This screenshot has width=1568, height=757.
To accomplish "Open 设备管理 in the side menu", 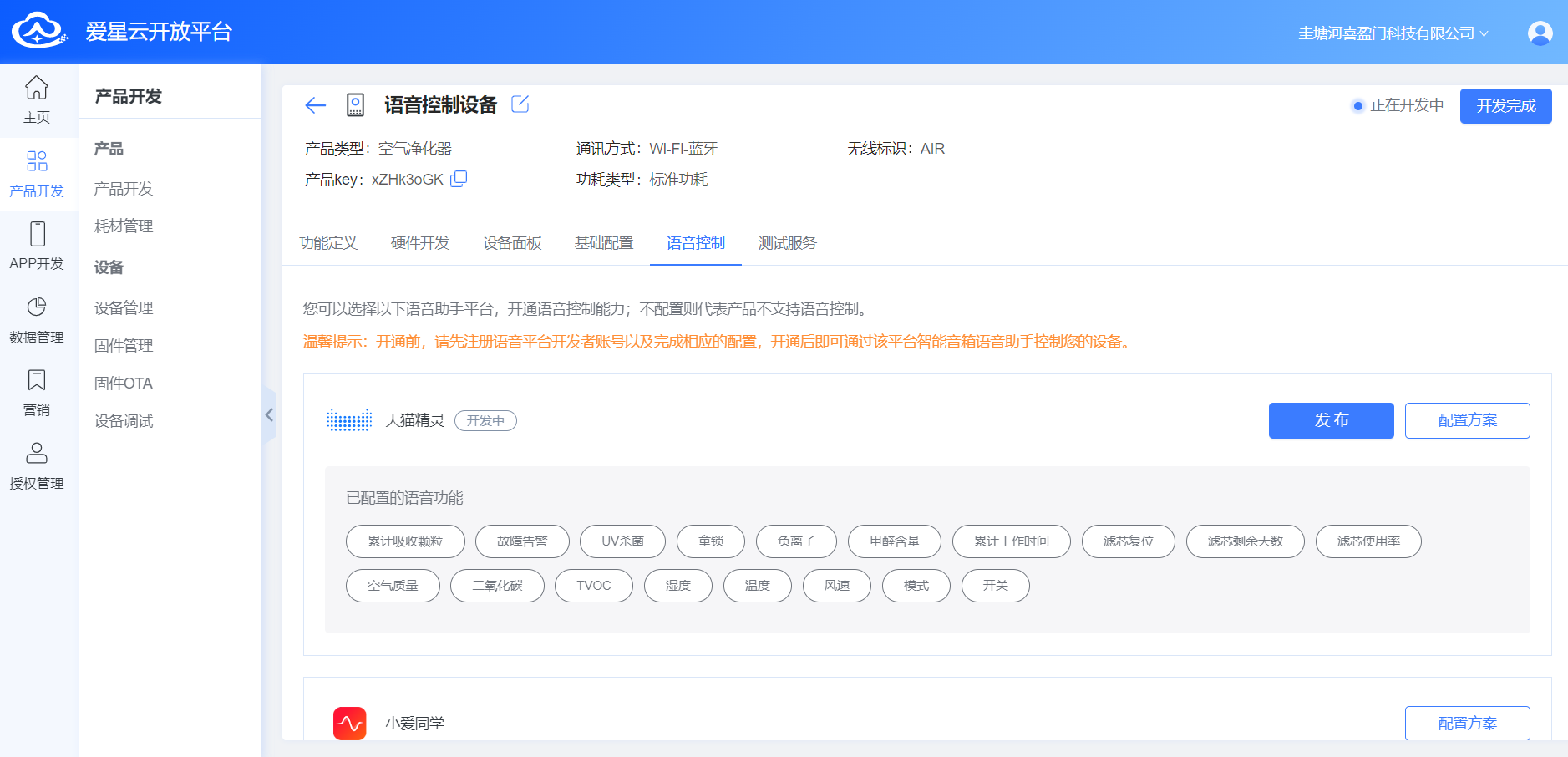I will pyautogui.click(x=124, y=308).
